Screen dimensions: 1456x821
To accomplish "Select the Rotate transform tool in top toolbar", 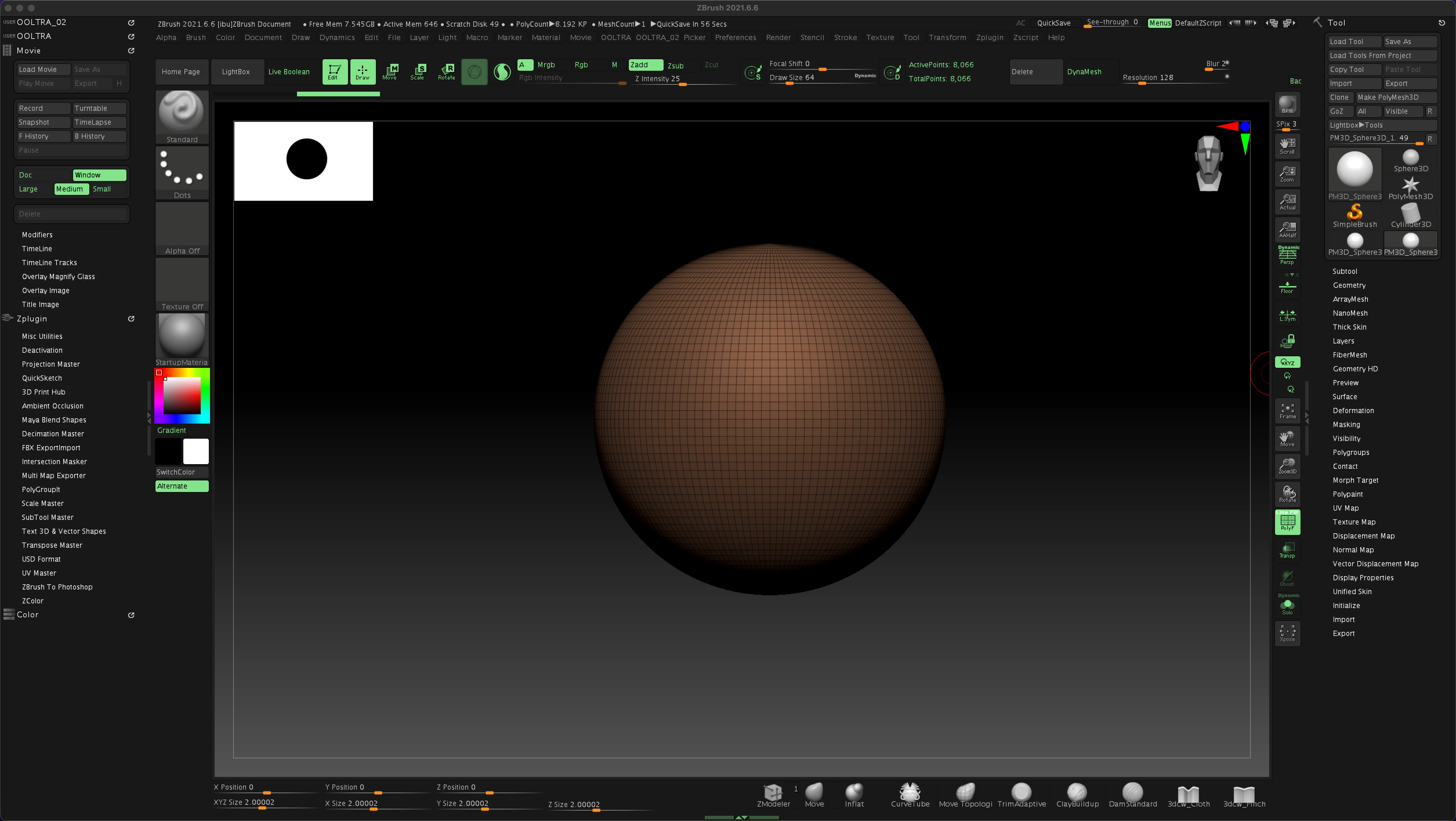I will pos(446,72).
